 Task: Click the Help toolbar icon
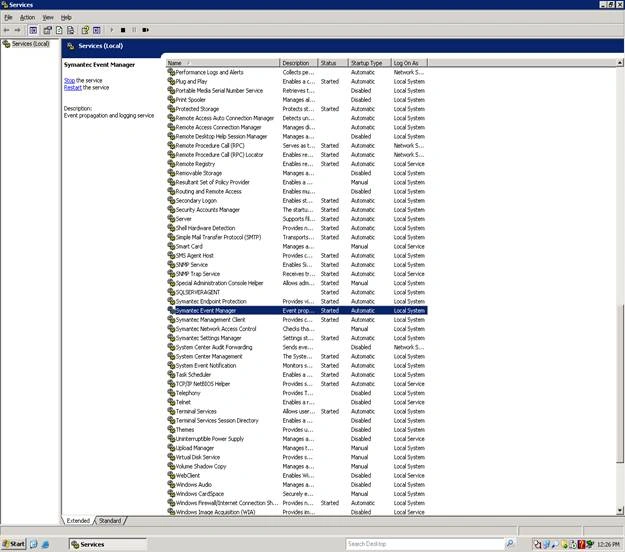85,30
